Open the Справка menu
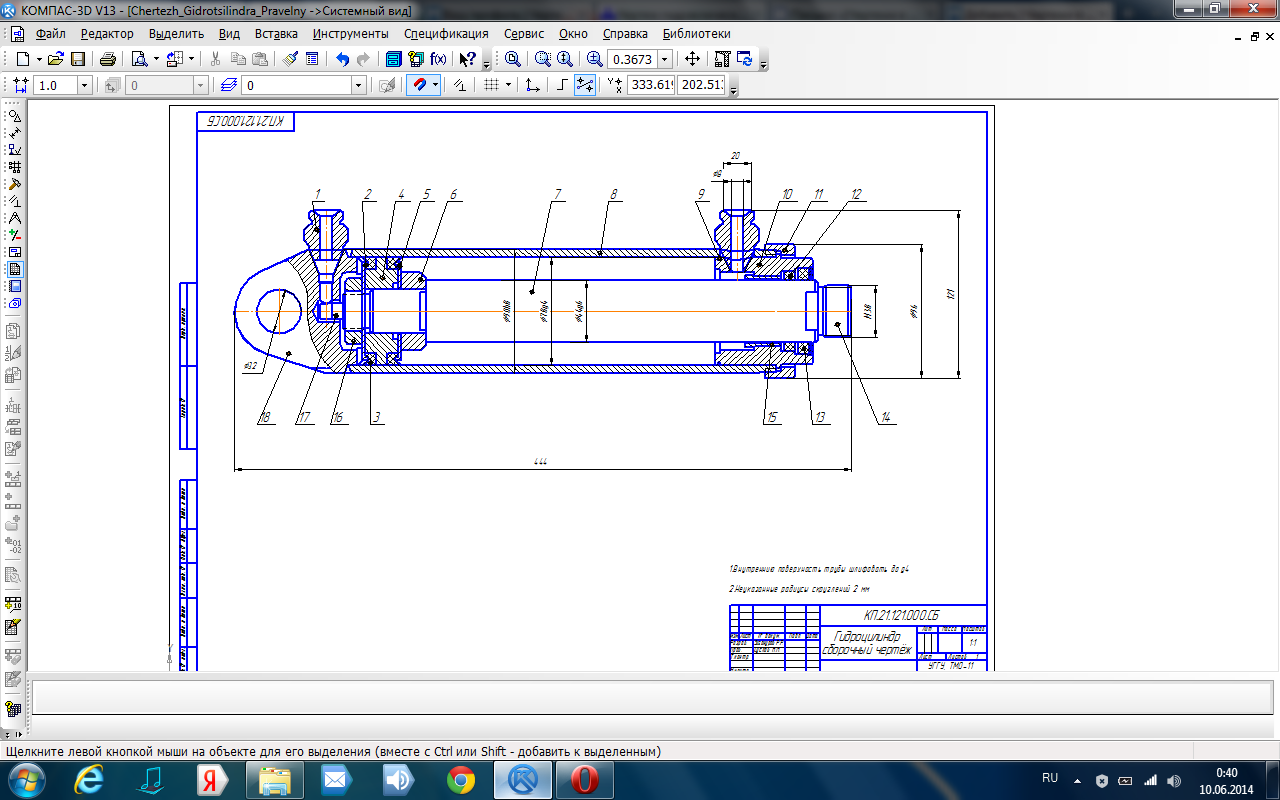The height and width of the screenshot is (800, 1280). coord(625,33)
